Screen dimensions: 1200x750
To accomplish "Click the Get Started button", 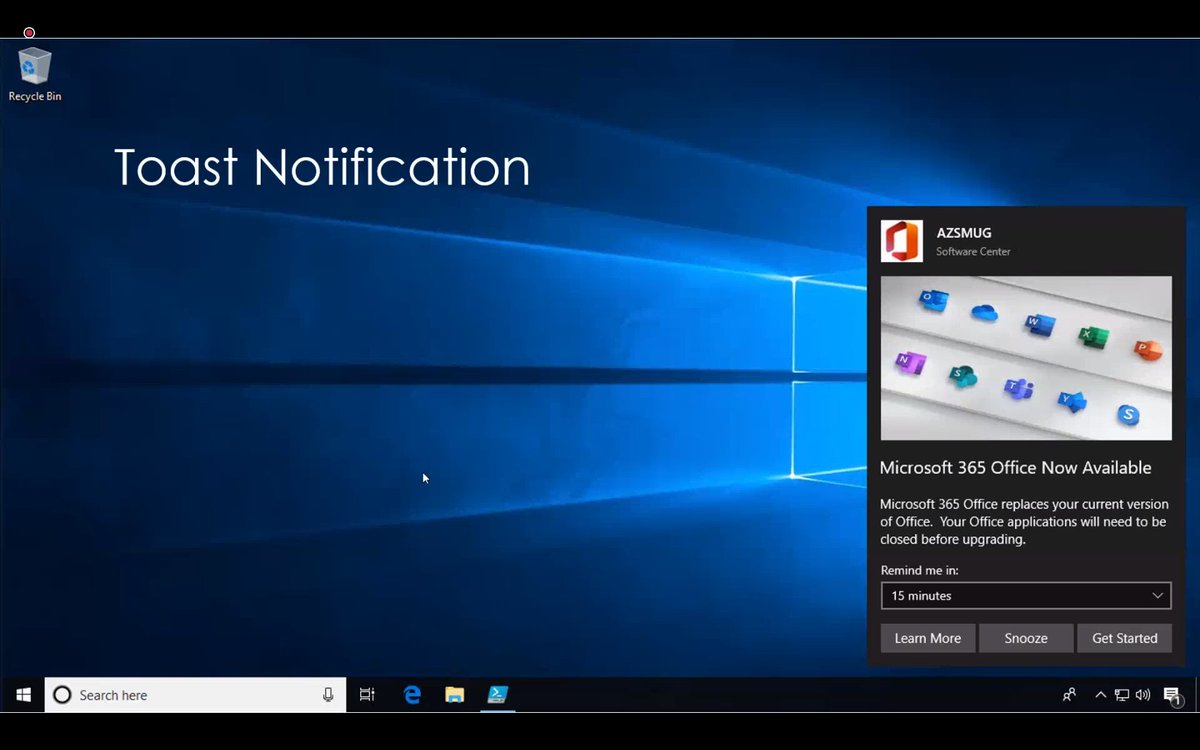I will (x=1124, y=638).
